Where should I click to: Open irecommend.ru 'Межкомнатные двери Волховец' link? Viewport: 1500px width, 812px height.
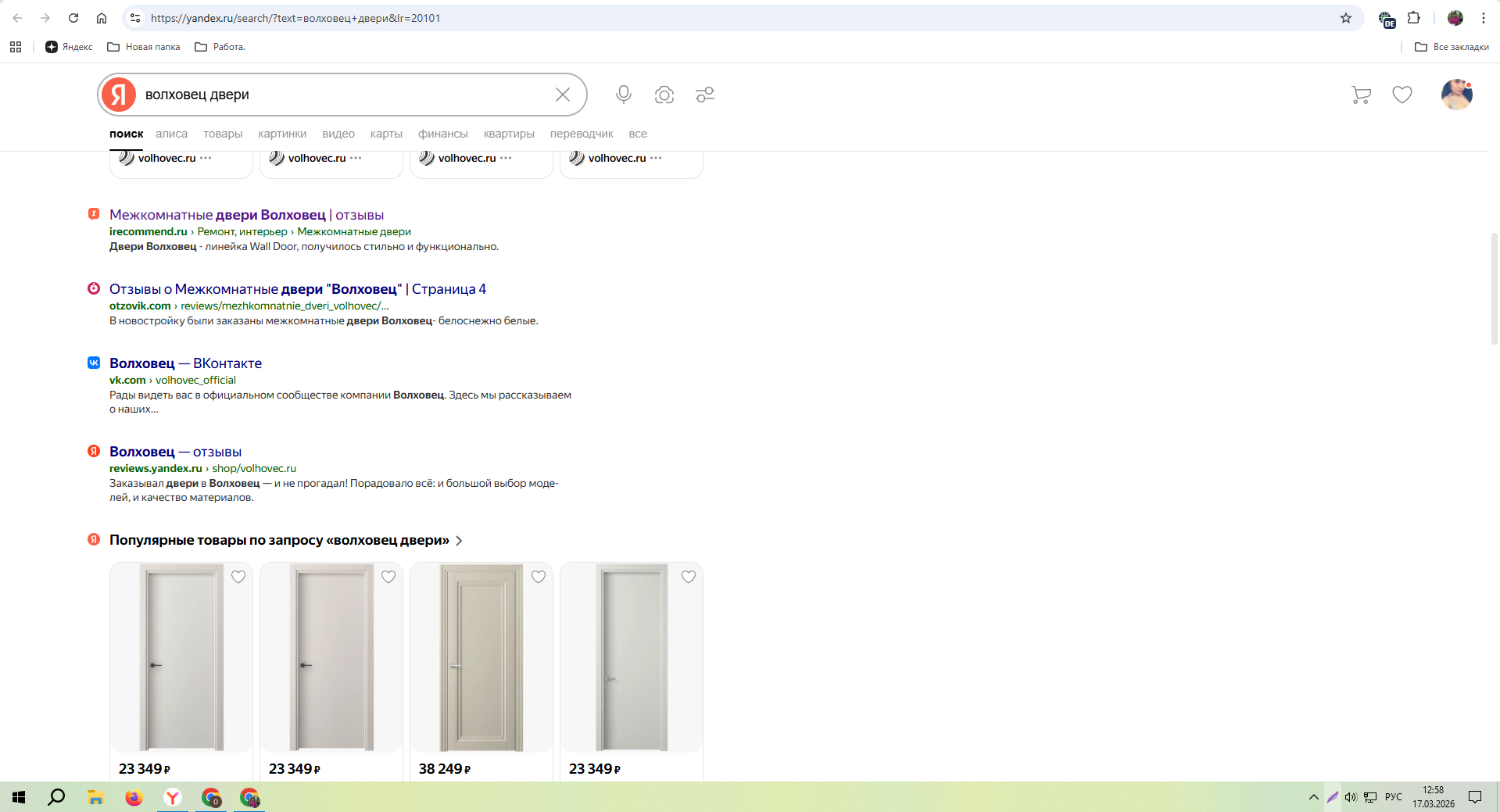pos(246,215)
